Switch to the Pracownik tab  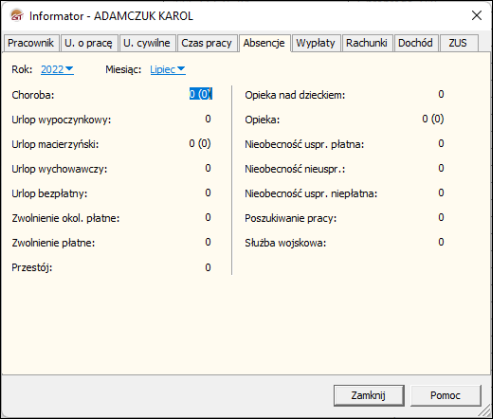pyautogui.click(x=31, y=43)
